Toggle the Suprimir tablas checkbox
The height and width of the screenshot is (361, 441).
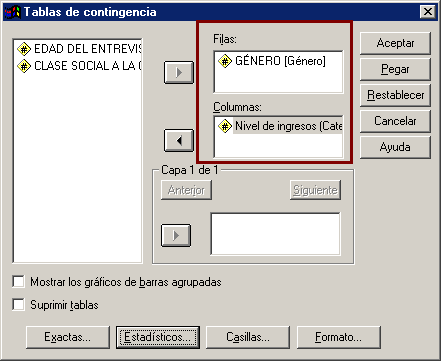pos(18,305)
